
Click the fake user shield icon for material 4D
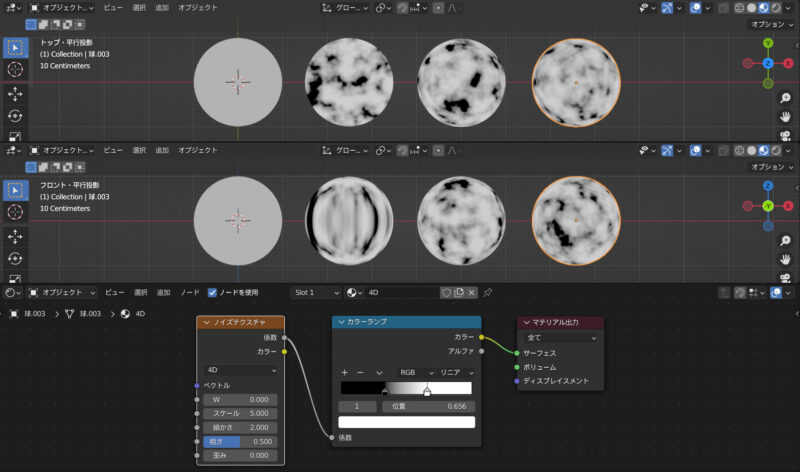446,292
